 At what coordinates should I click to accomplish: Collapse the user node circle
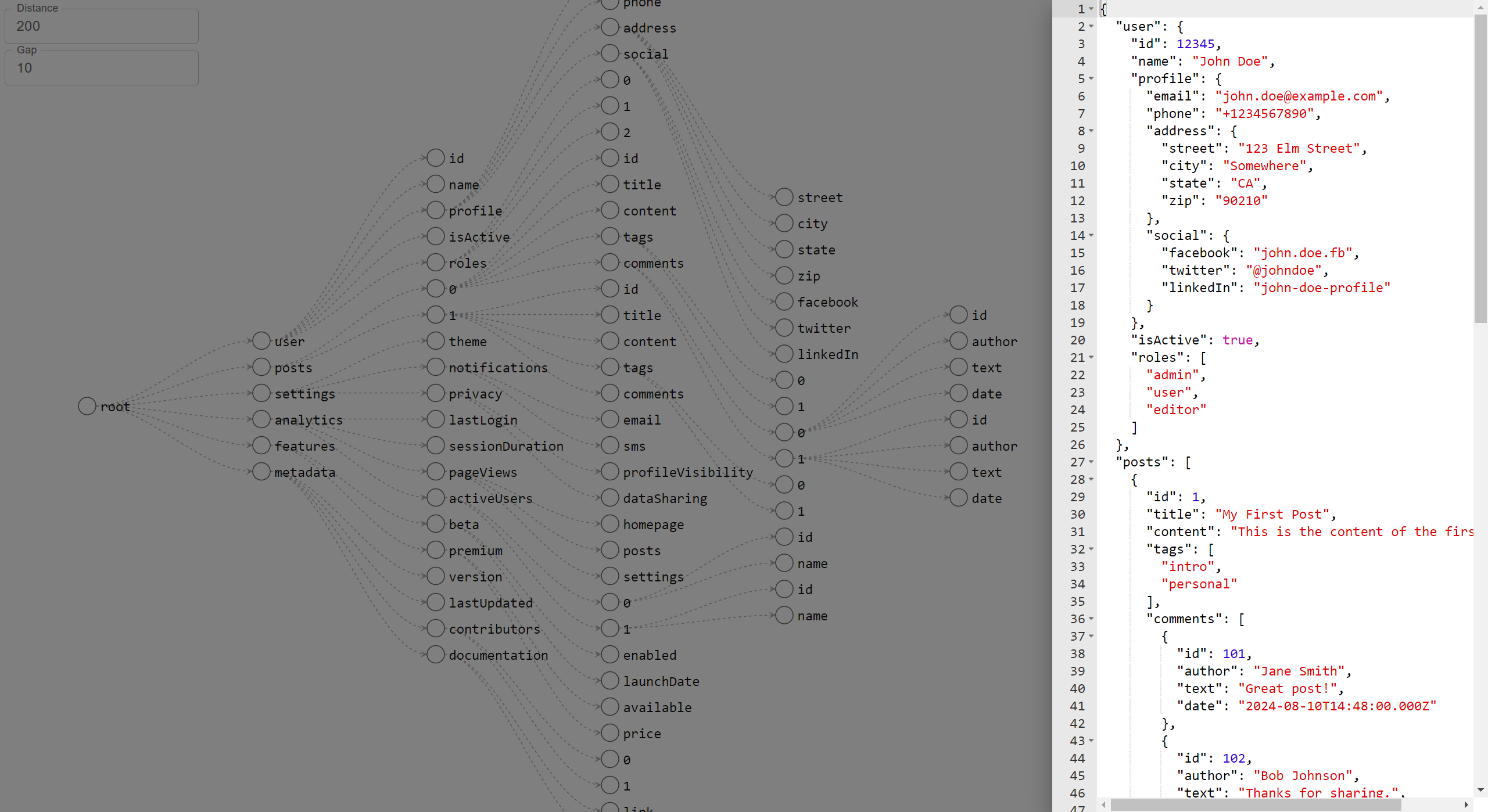[261, 340]
